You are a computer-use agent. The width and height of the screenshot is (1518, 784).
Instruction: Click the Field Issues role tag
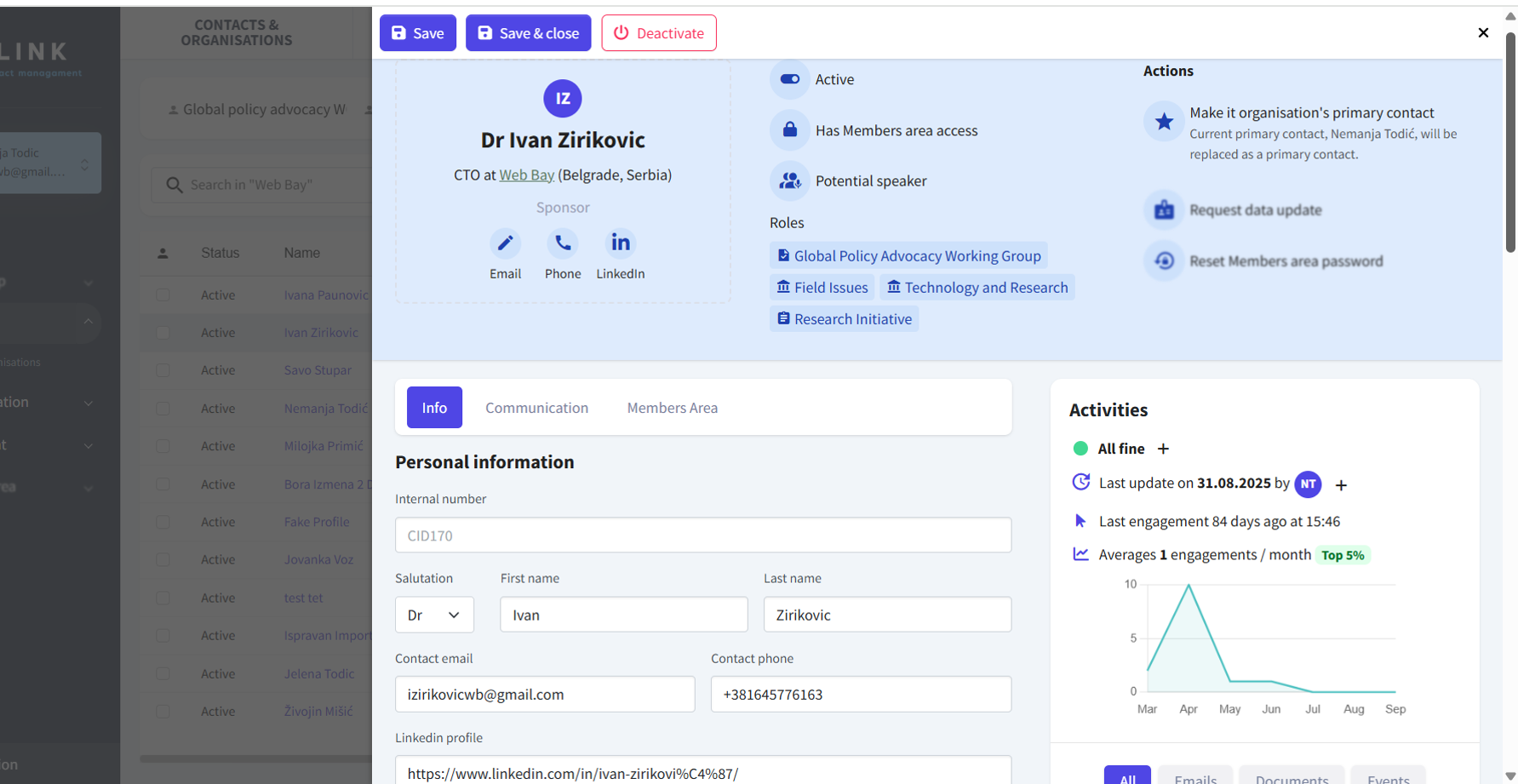tap(822, 287)
